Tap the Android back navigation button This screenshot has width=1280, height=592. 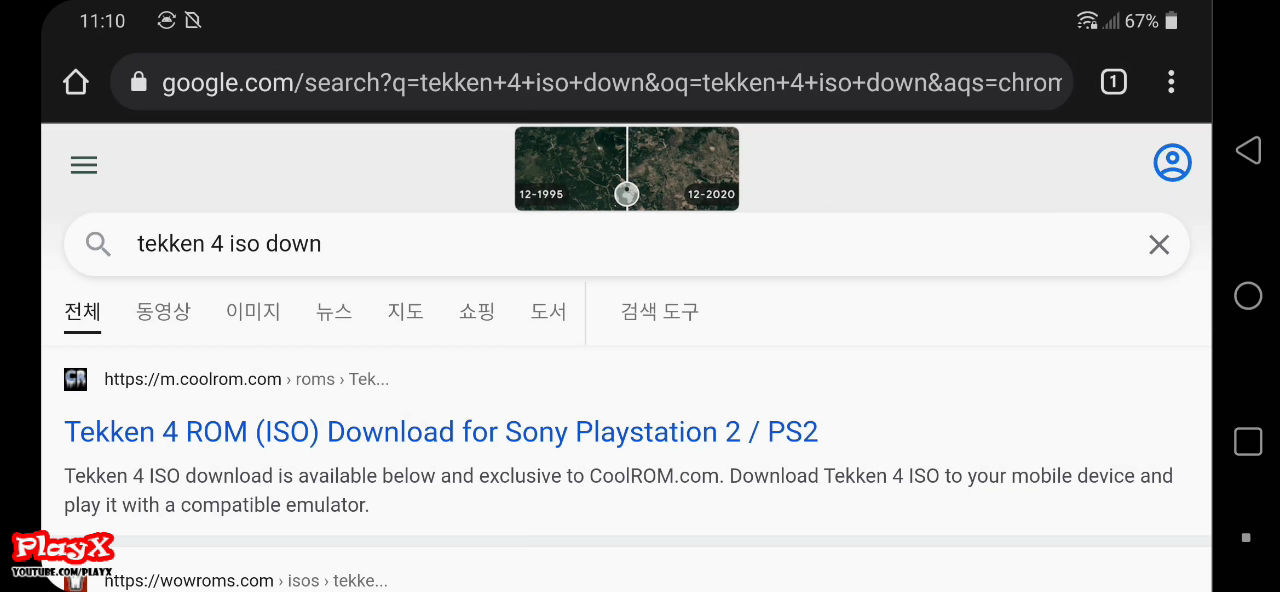click(x=1248, y=150)
